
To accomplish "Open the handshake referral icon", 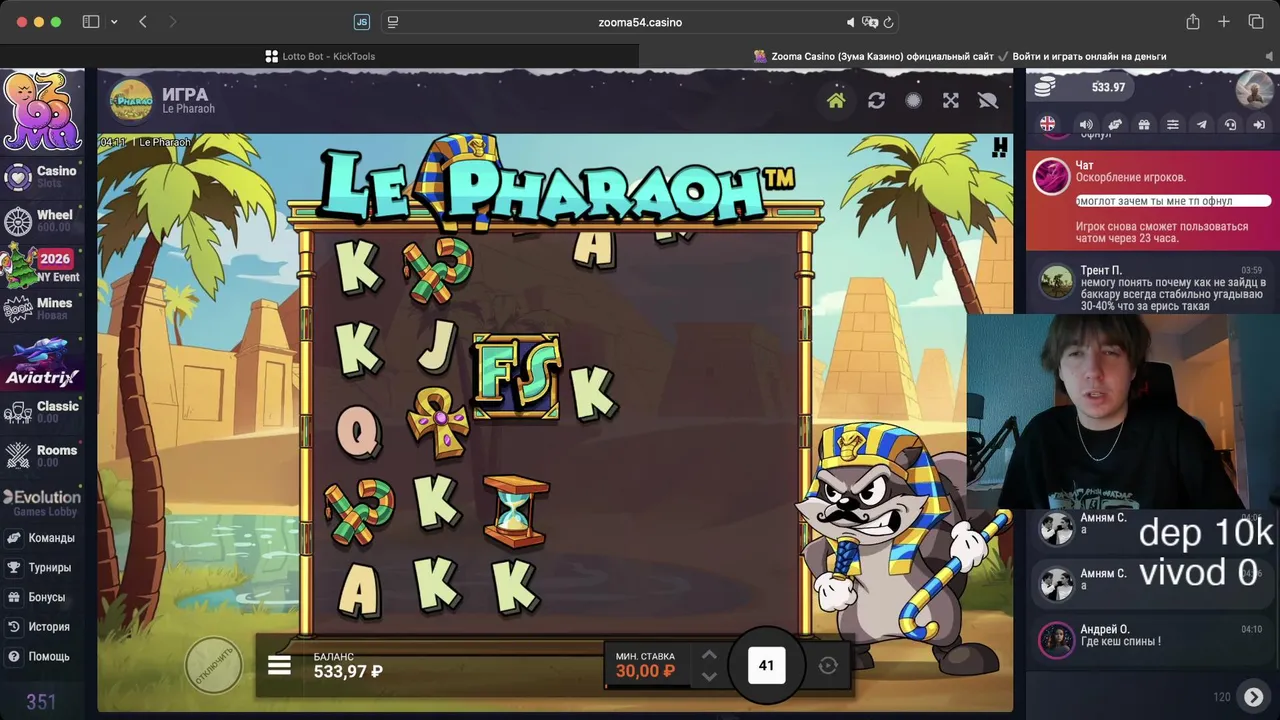I will pos(1115,124).
